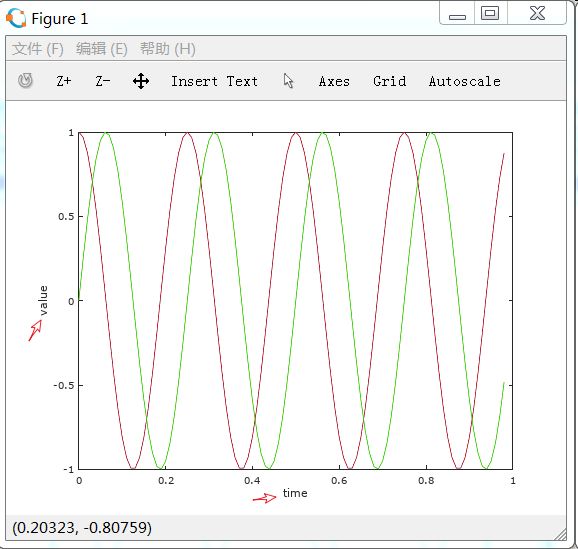Click the Autoscale button
The width and height of the screenshot is (578, 549).
point(464,81)
